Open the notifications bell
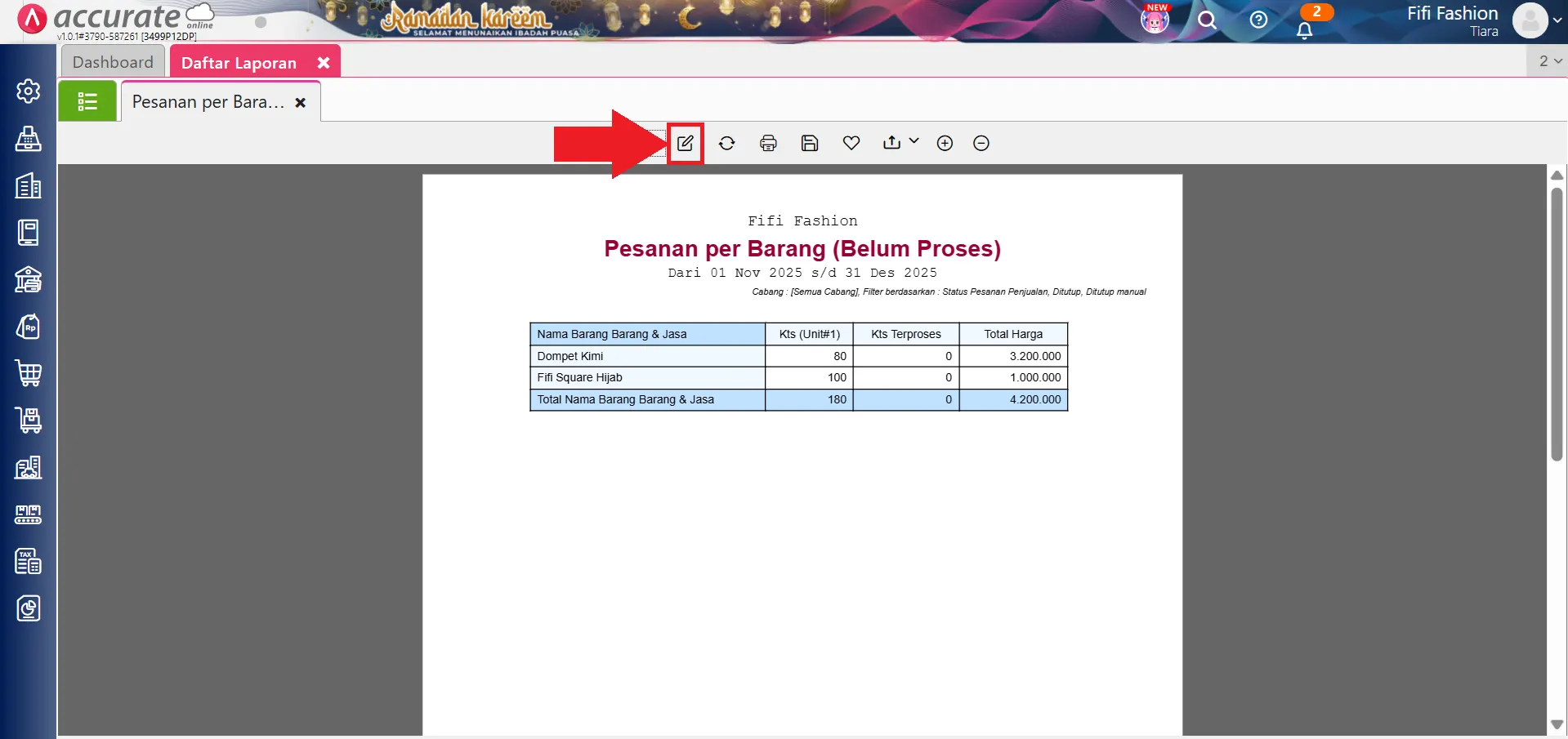The image size is (1568, 739). (x=1304, y=30)
